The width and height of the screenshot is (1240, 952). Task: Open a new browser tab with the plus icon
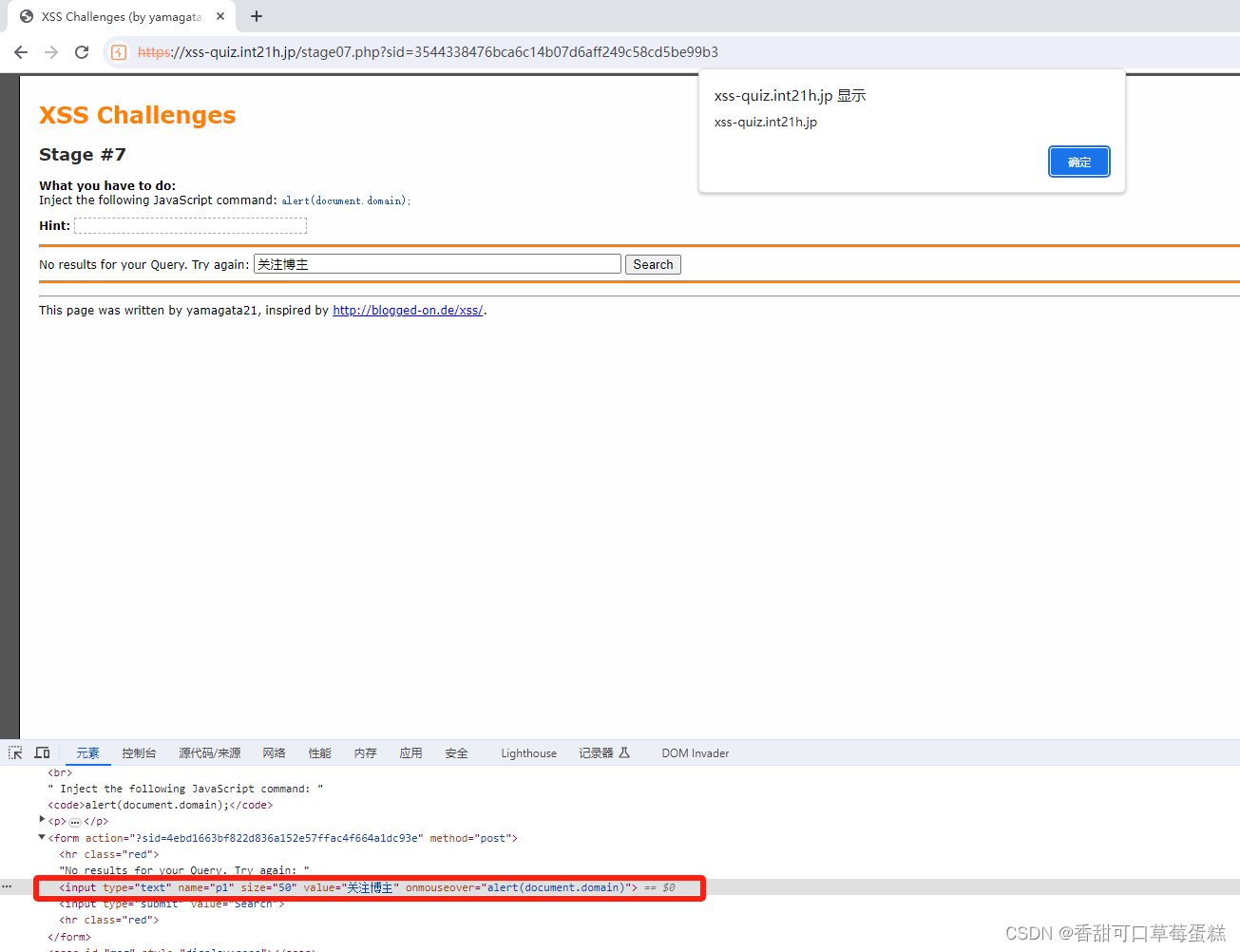[256, 16]
